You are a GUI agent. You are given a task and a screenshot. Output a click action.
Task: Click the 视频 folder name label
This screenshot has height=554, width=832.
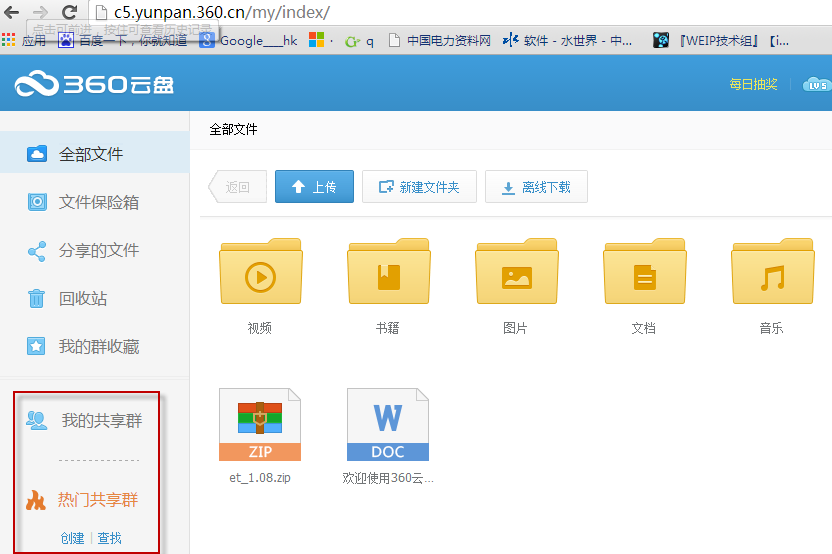pyautogui.click(x=260, y=328)
